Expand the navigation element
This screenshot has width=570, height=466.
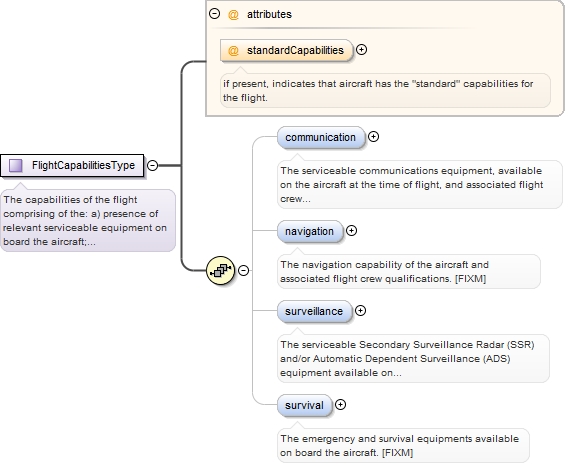(x=351, y=230)
